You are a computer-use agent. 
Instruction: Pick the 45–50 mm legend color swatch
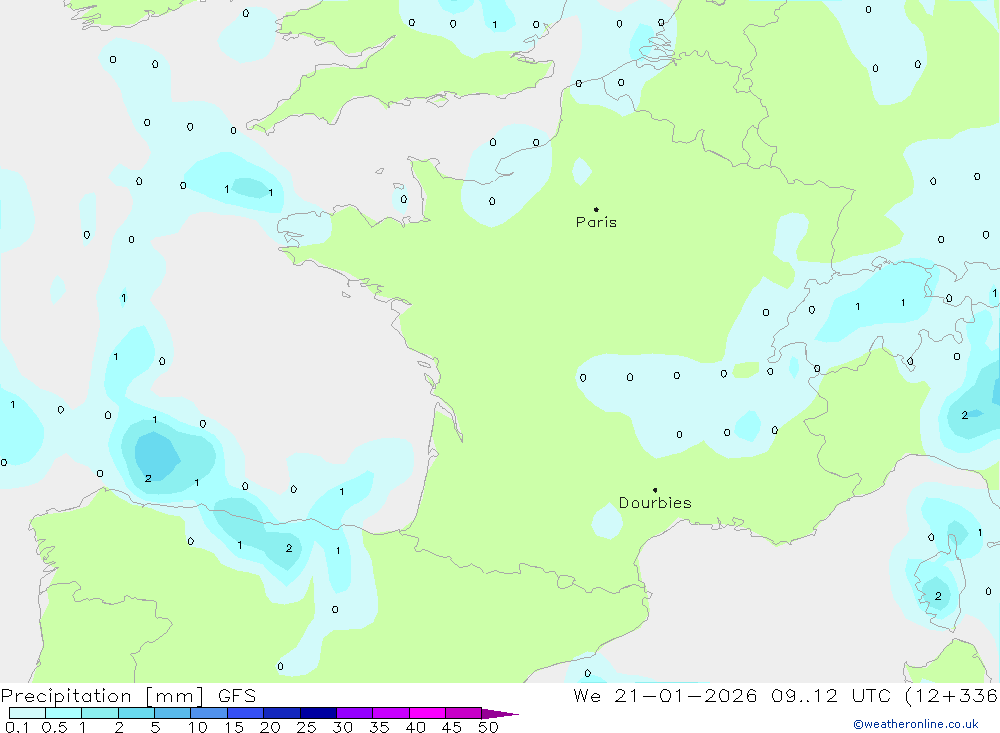[x=464, y=713]
